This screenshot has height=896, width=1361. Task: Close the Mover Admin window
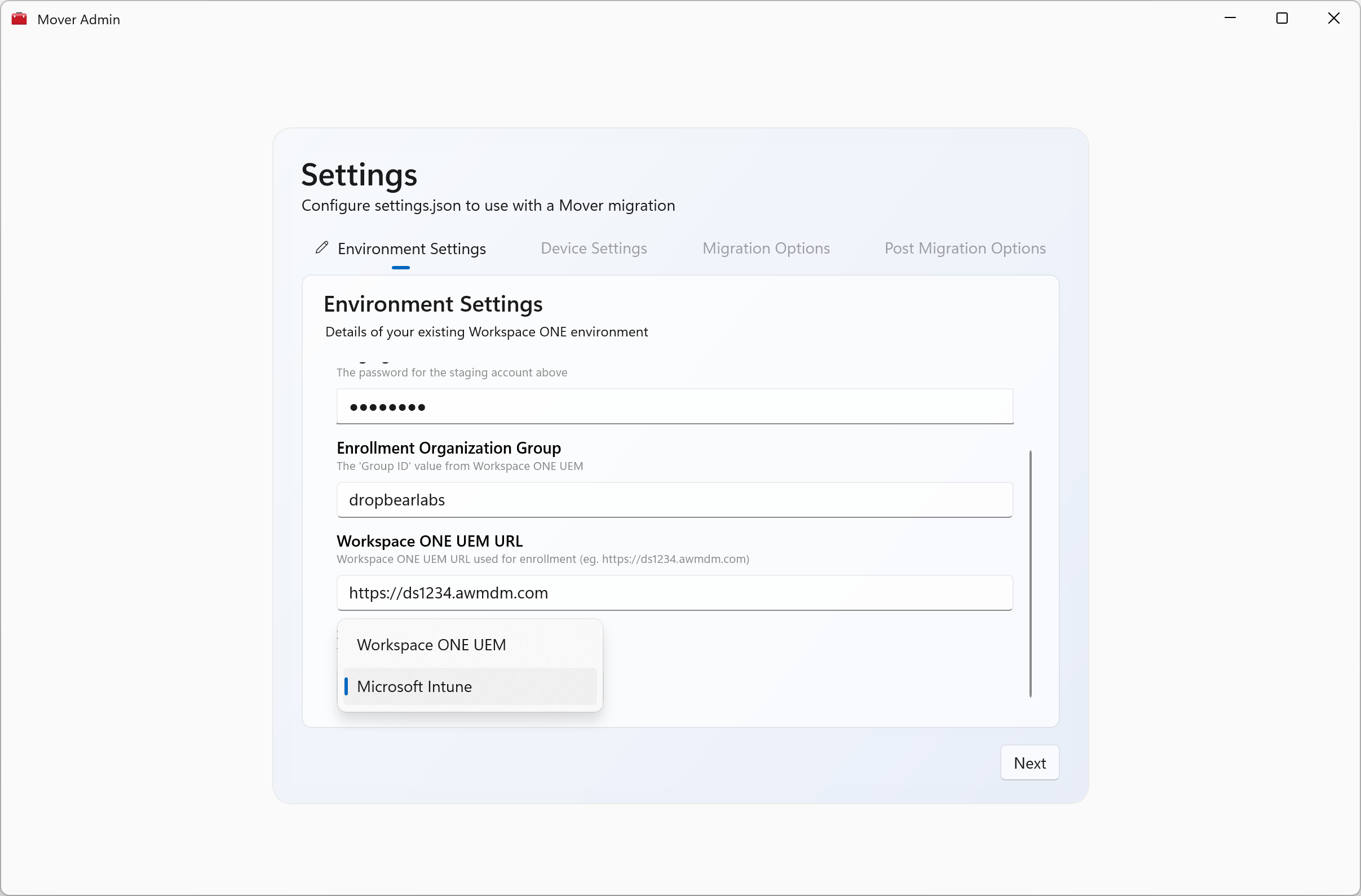(x=1333, y=18)
